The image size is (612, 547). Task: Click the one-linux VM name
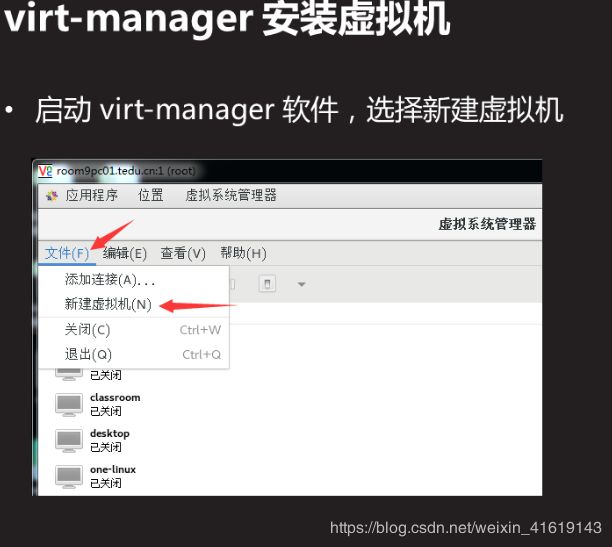point(113,469)
